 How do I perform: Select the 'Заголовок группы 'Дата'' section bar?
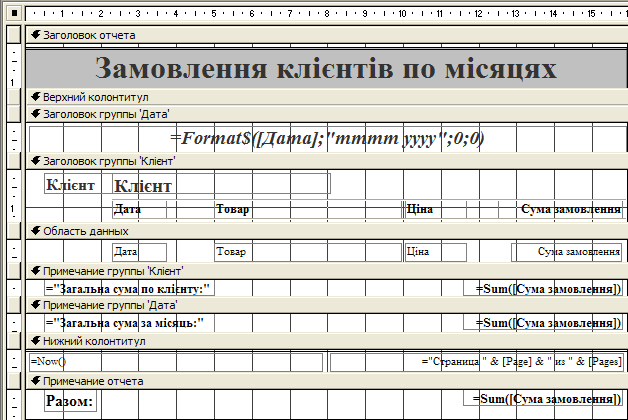coord(327,114)
